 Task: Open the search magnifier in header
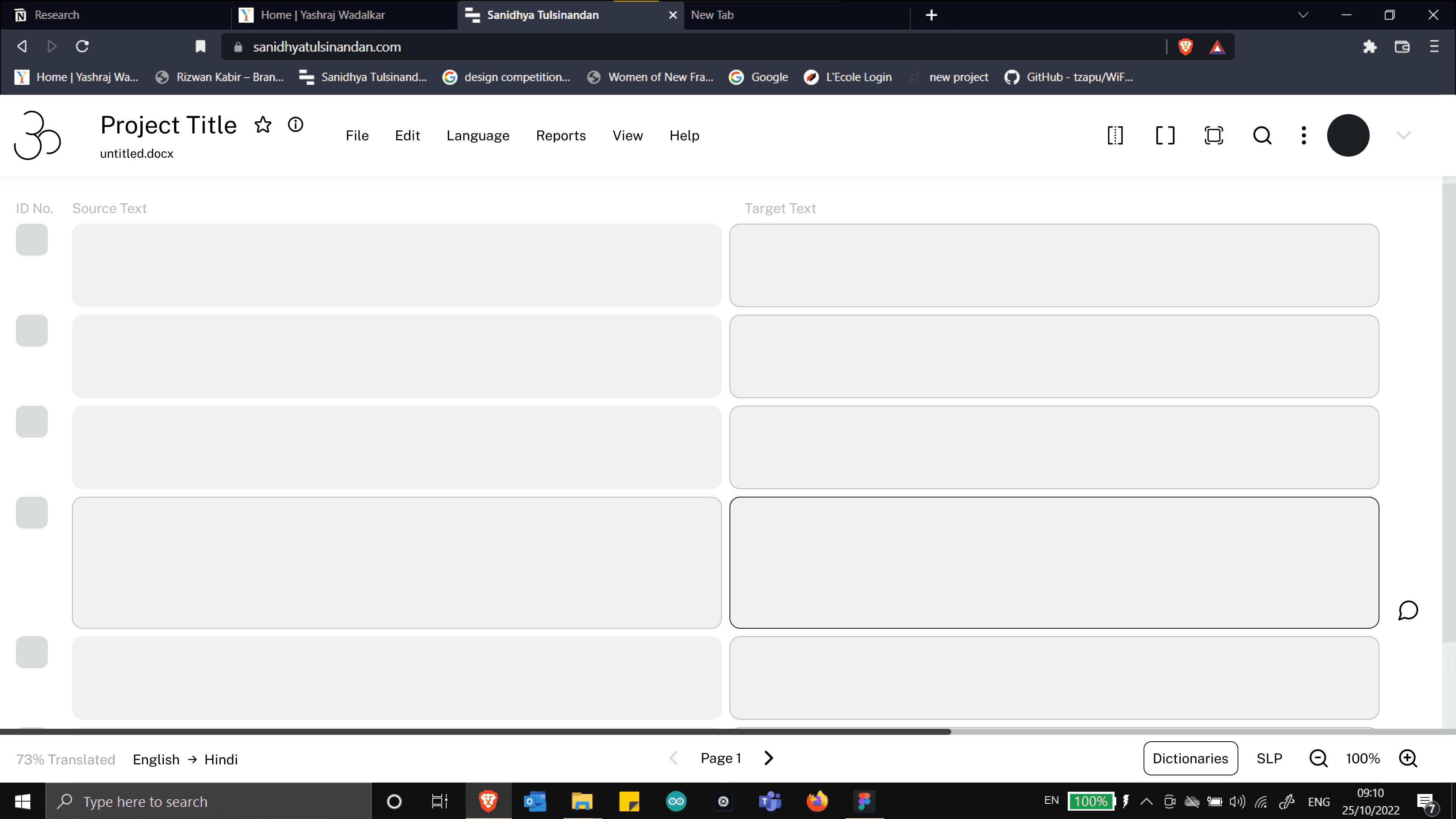click(1262, 136)
